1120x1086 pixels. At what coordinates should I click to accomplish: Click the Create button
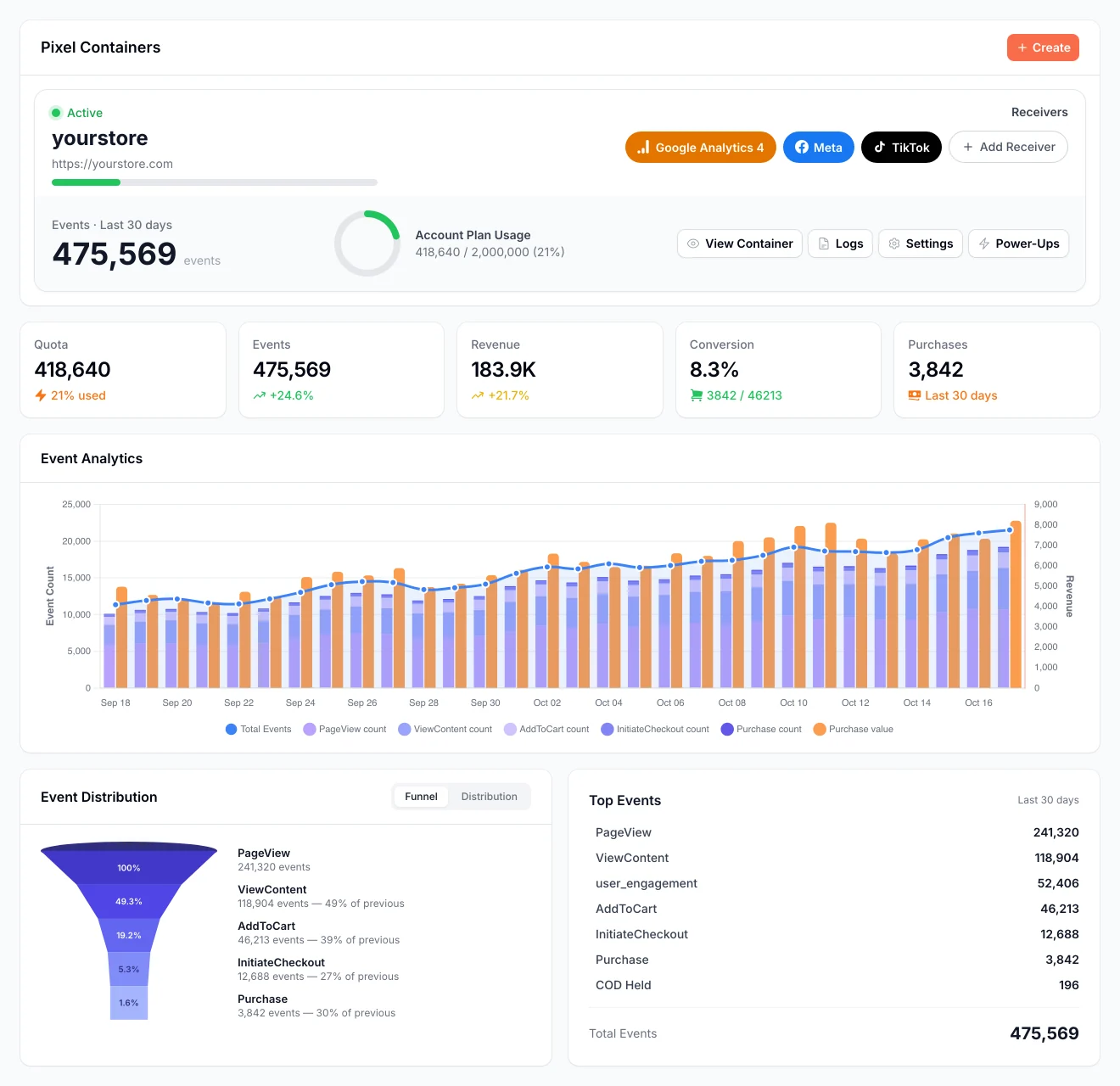coord(1043,48)
